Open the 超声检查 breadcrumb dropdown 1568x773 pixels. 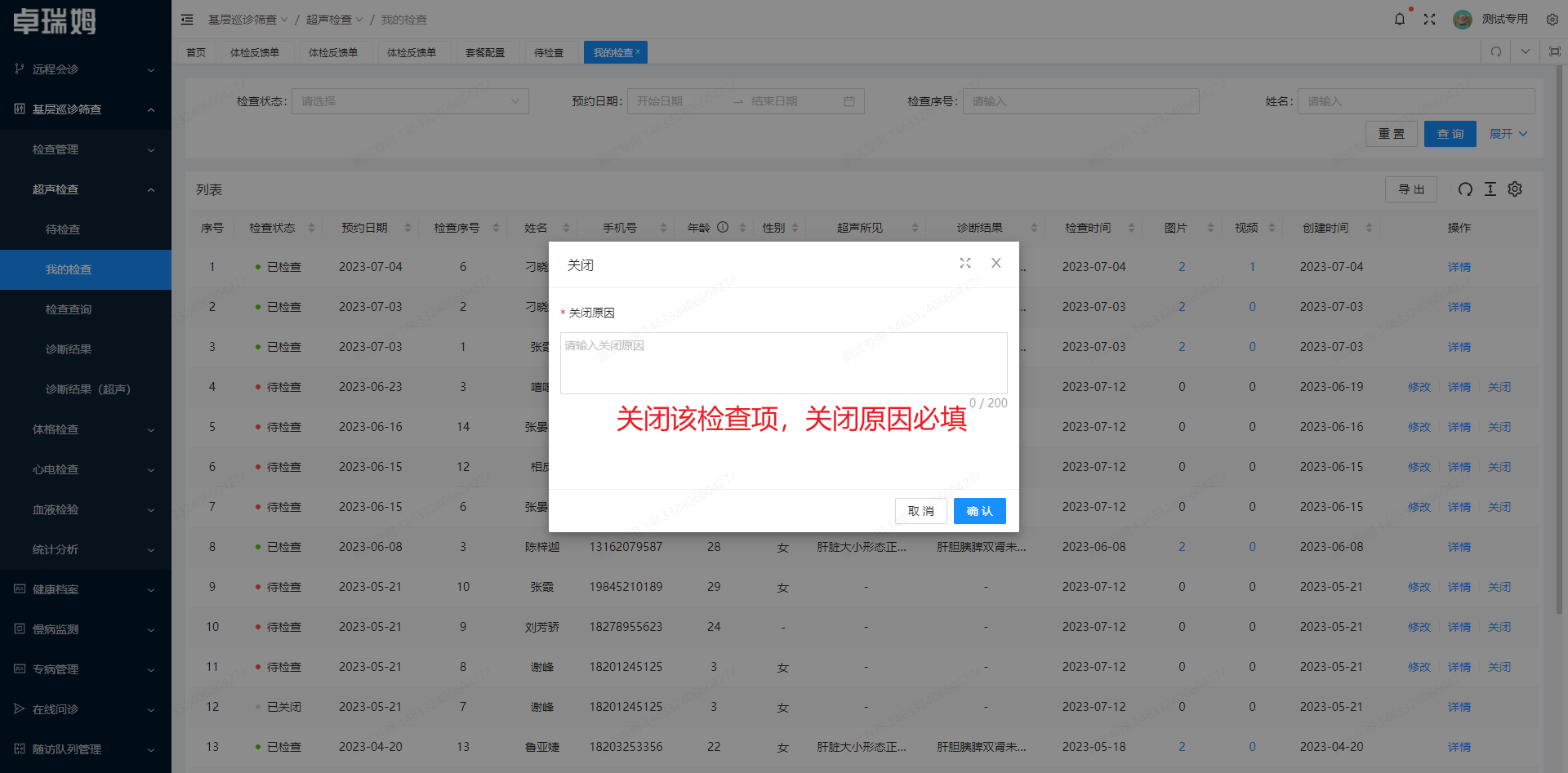[334, 20]
